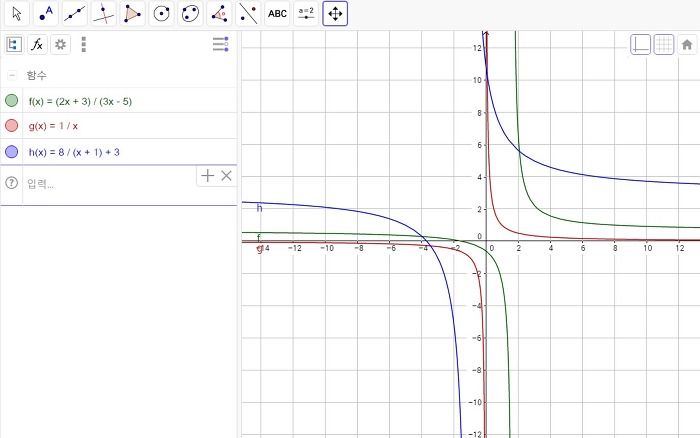Toggle visibility of h(x) blue marker

click(x=11, y=152)
